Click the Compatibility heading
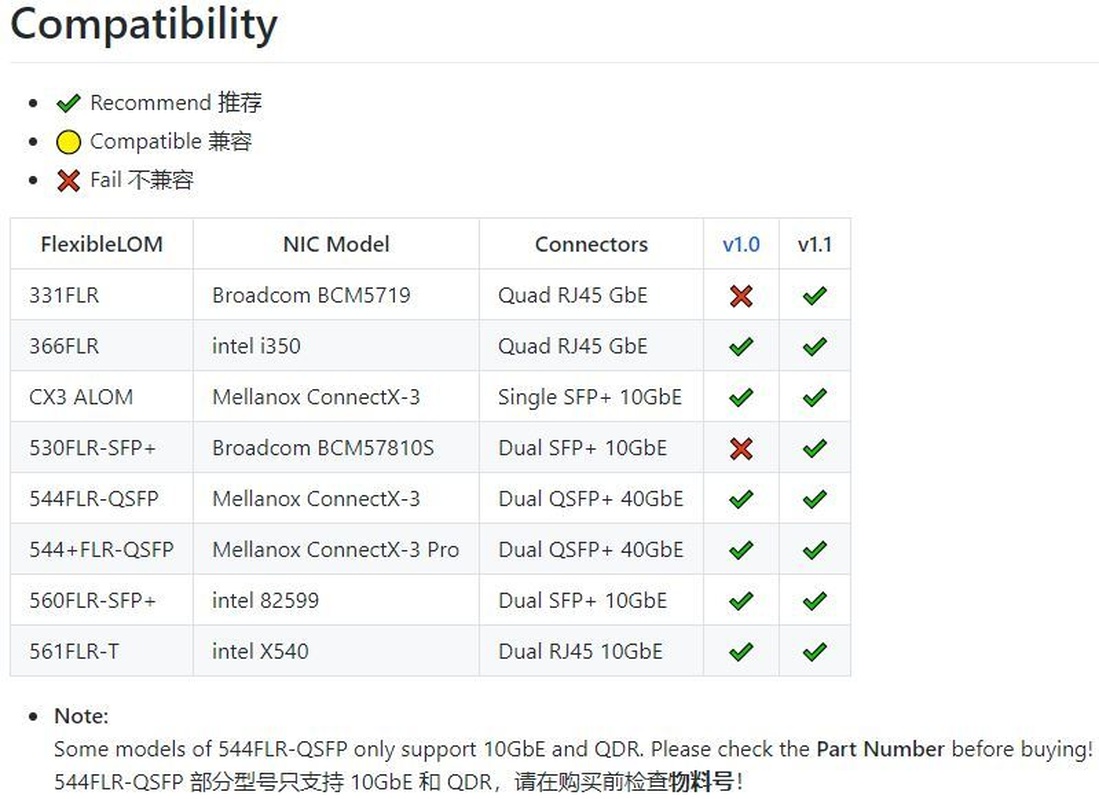 tap(144, 23)
